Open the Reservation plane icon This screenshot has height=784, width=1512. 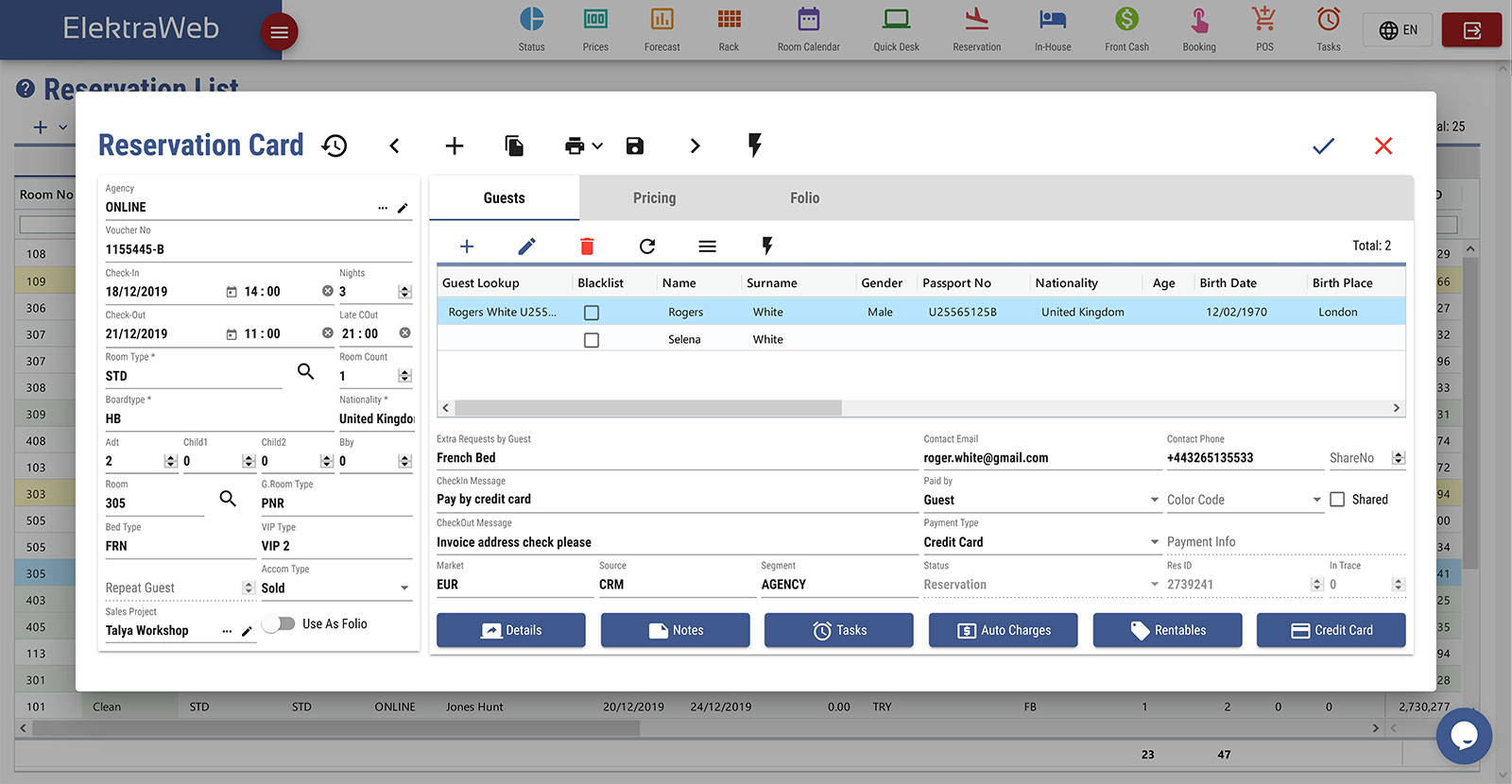click(x=977, y=19)
